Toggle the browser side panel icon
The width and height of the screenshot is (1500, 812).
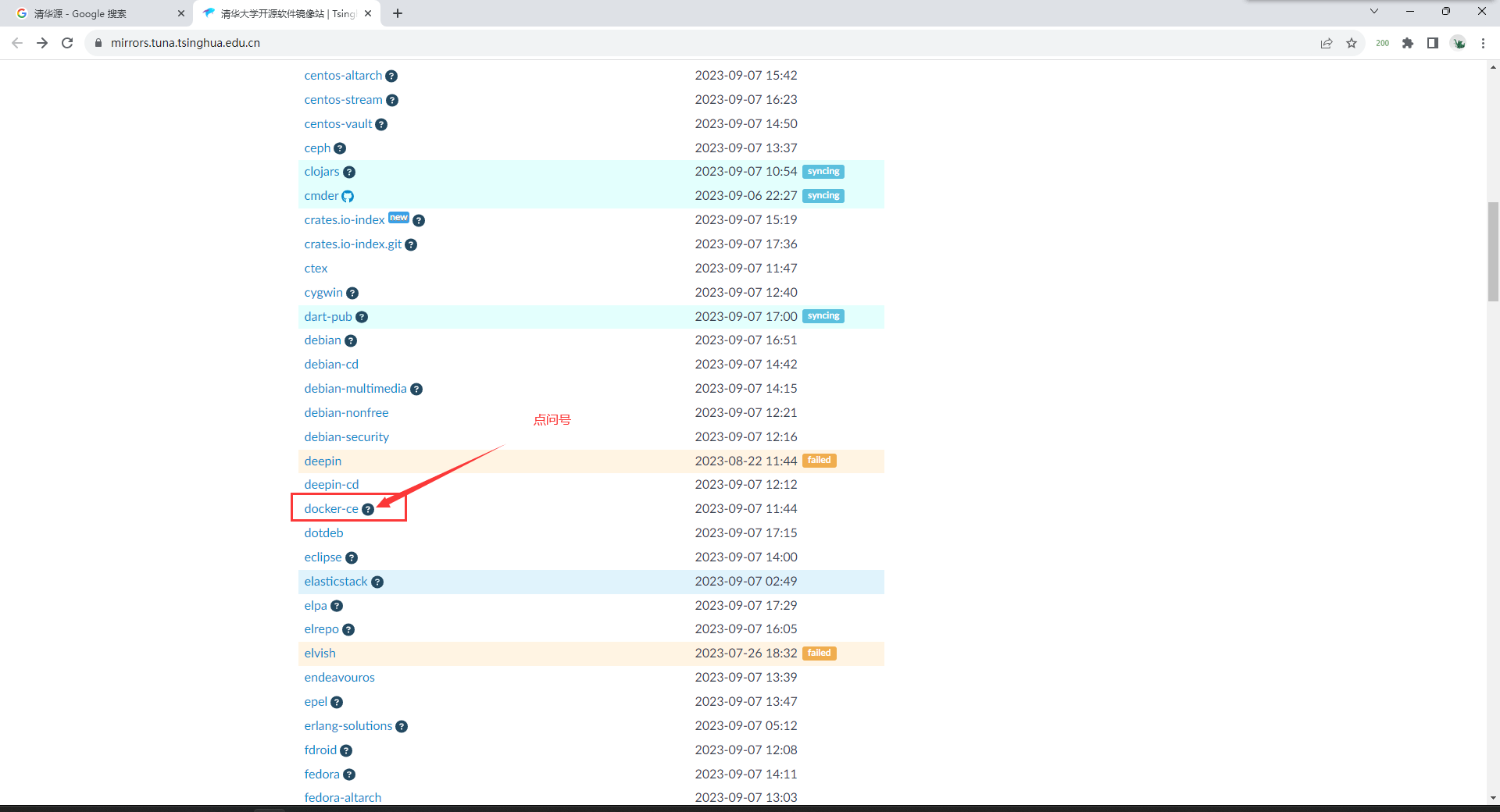pyautogui.click(x=1433, y=43)
